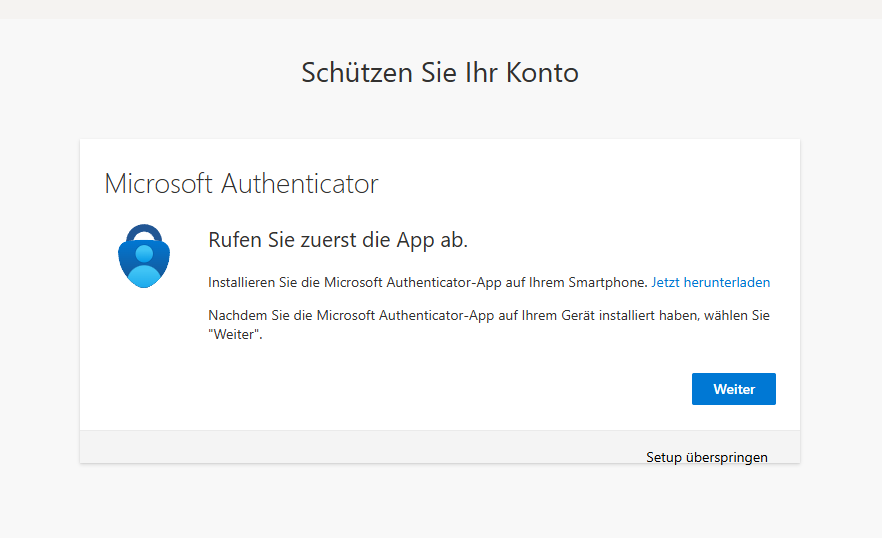The width and height of the screenshot is (882, 538).
Task: Click the Schützen Sie Ihr Konto heading
Action: click(440, 73)
